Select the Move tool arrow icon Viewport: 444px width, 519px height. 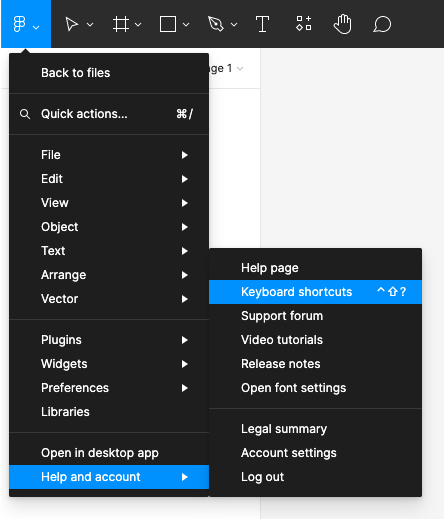[x=71, y=24]
